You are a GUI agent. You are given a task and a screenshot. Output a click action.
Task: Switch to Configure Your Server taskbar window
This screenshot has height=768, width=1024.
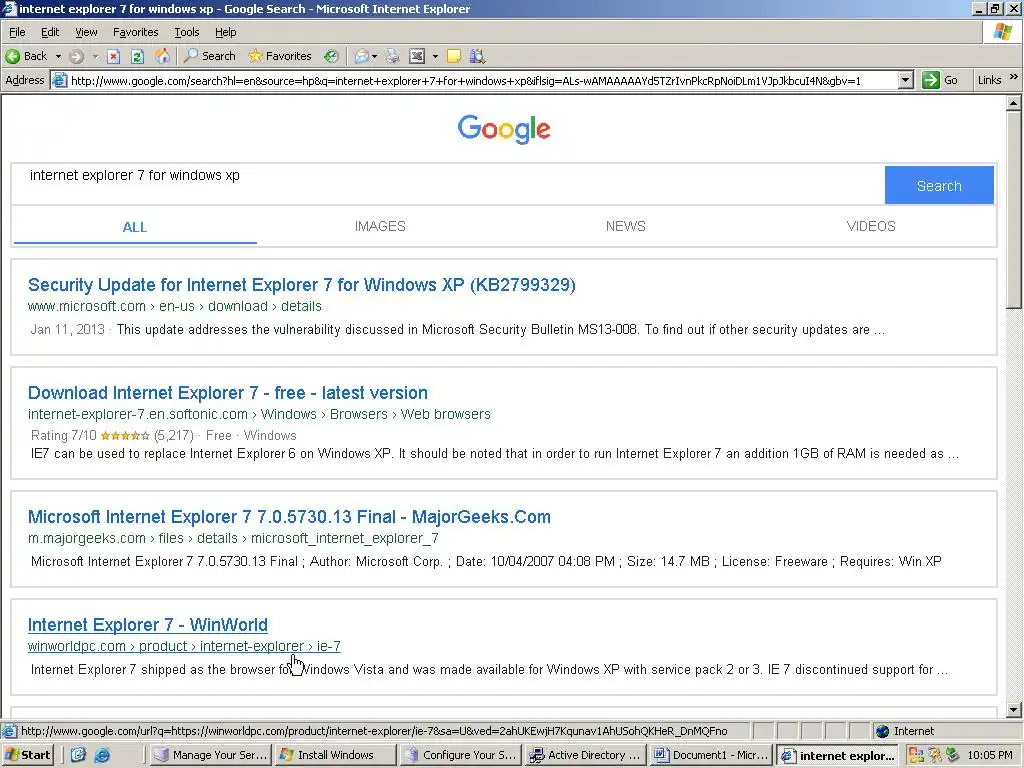pos(460,755)
